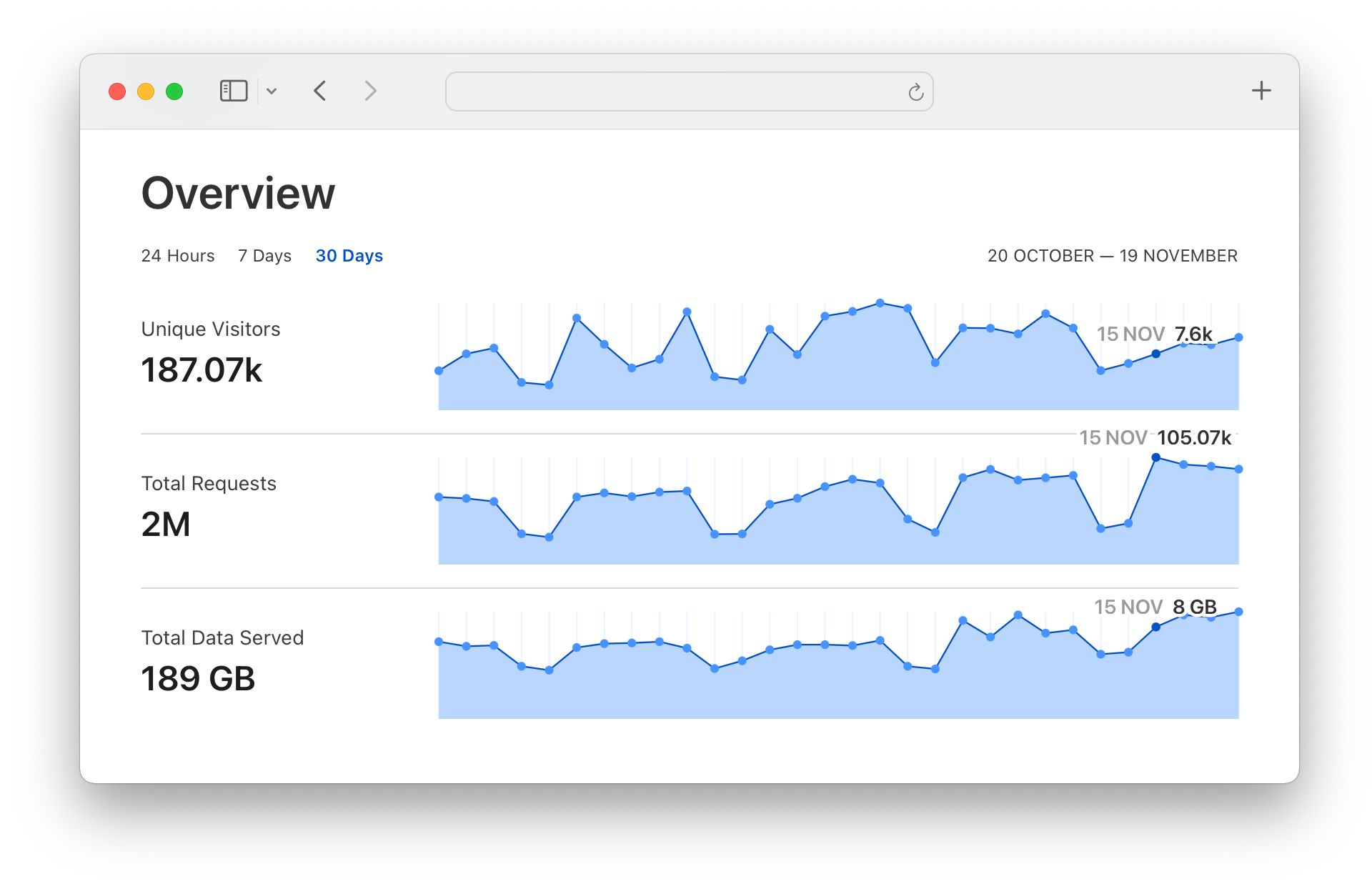
Task: Click the Overview heading
Action: point(238,193)
